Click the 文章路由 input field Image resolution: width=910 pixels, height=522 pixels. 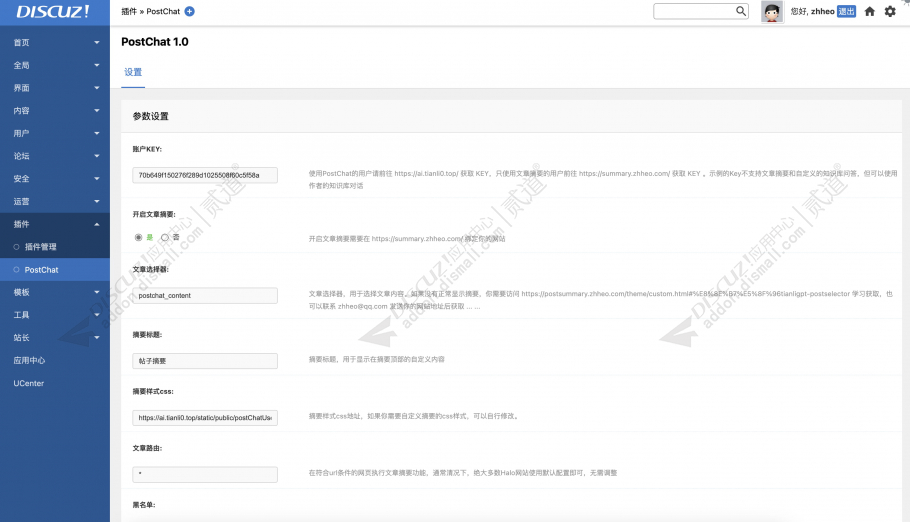[x=205, y=474]
